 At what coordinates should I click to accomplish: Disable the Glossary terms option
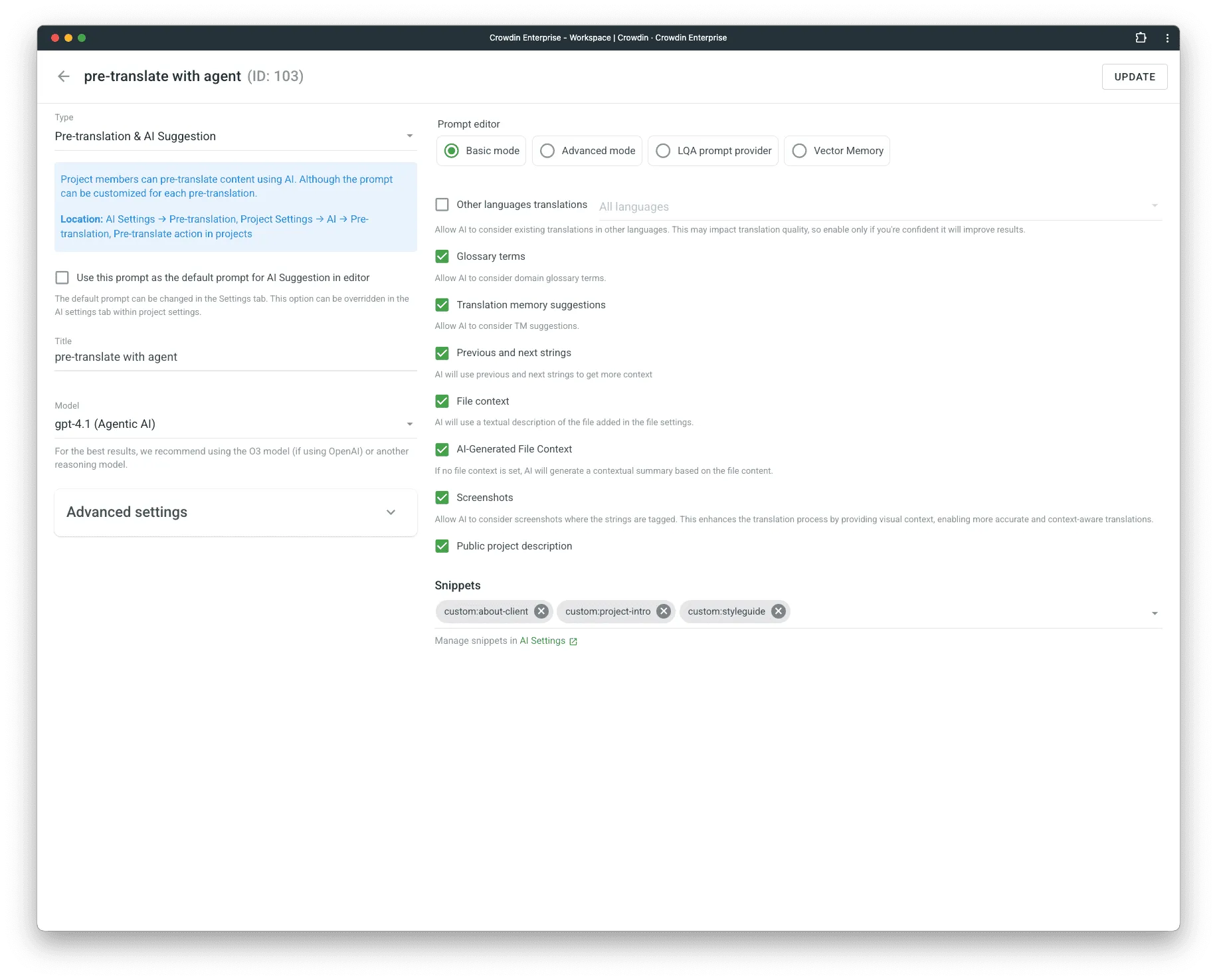click(x=442, y=256)
